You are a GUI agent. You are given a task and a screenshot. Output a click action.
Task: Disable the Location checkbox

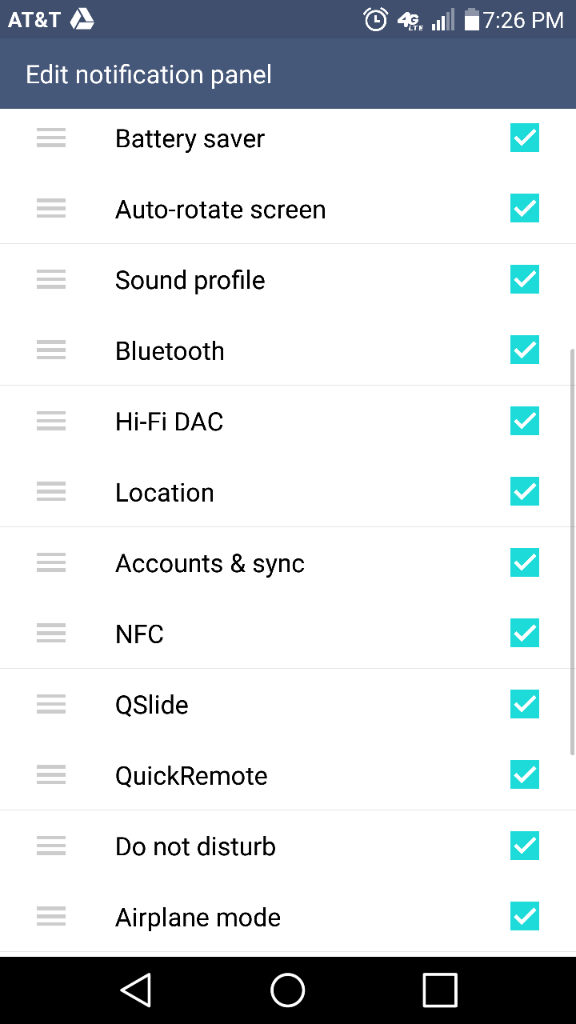click(x=524, y=492)
